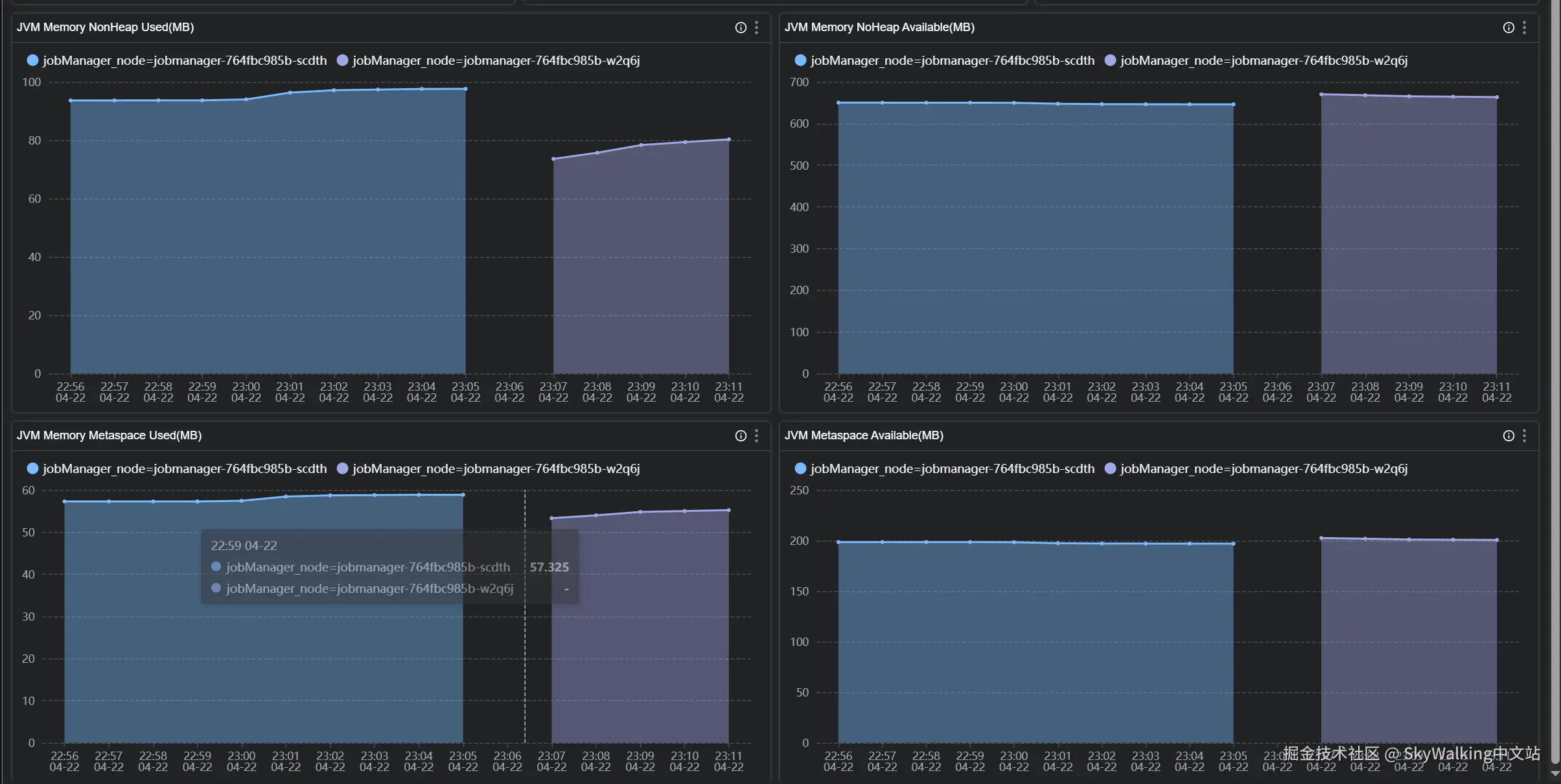Click info icon on Metaspace Used panel
The image size is (1561, 784).
pos(741,435)
